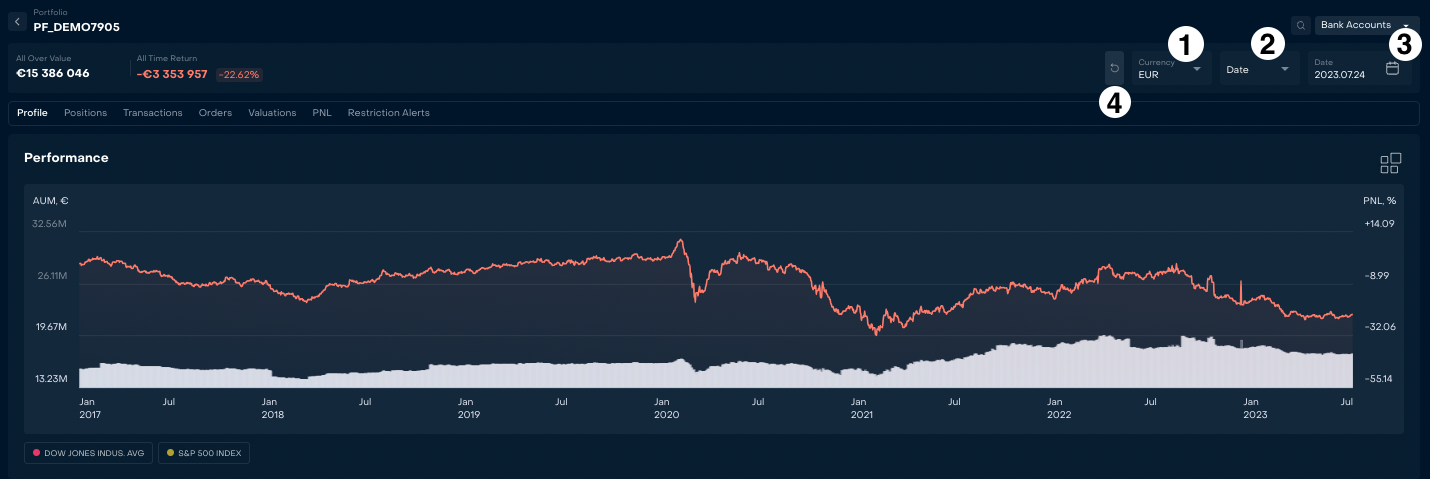
Task: Open the PNL tab
Action: click(x=321, y=113)
